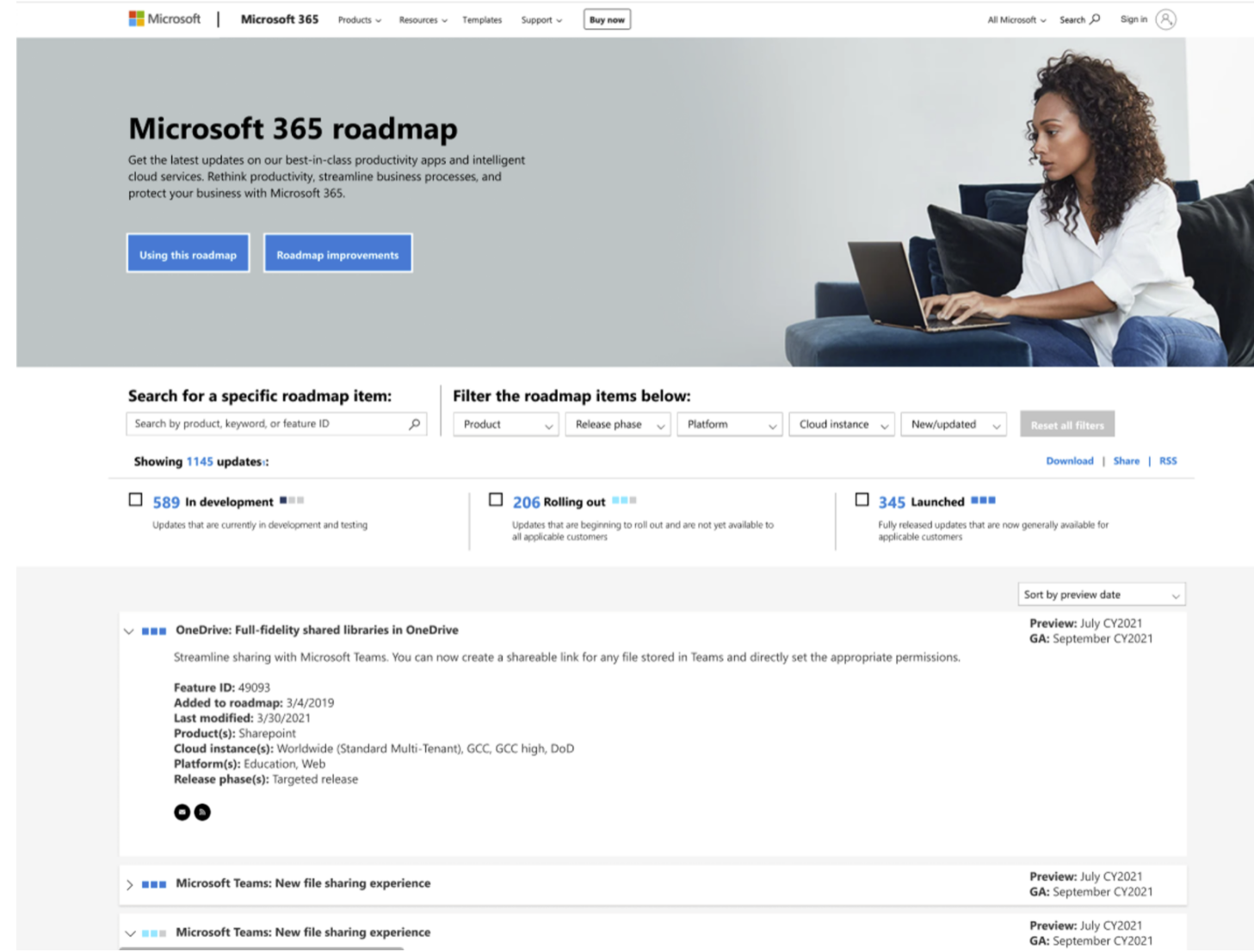Click the Using this roadmap button
Viewport: 1254px width, 952px height.
[188, 253]
